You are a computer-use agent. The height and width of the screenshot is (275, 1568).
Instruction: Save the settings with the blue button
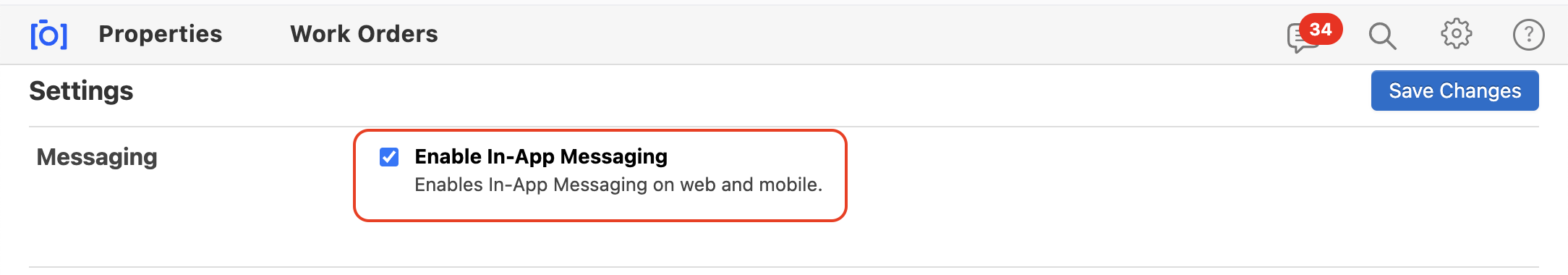click(1454, 90)
